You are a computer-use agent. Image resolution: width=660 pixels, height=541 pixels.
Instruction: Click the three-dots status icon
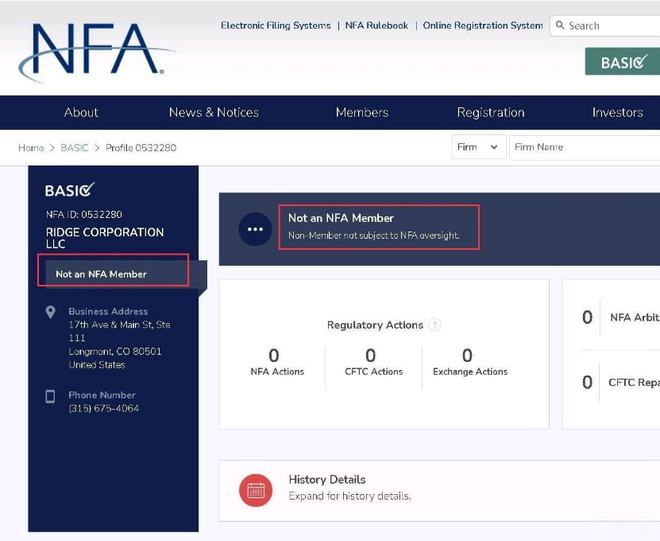(255, 229)
